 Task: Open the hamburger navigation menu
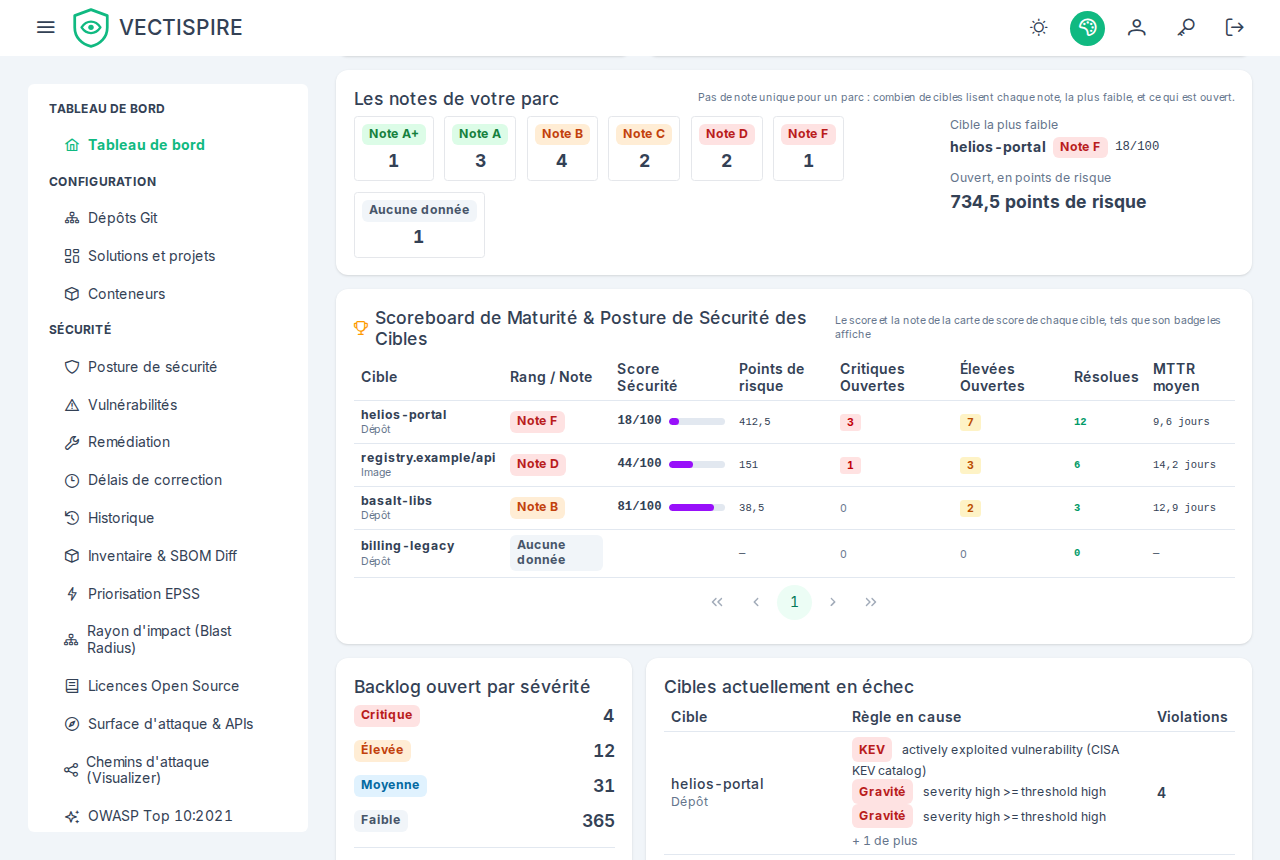click(45, 27)
